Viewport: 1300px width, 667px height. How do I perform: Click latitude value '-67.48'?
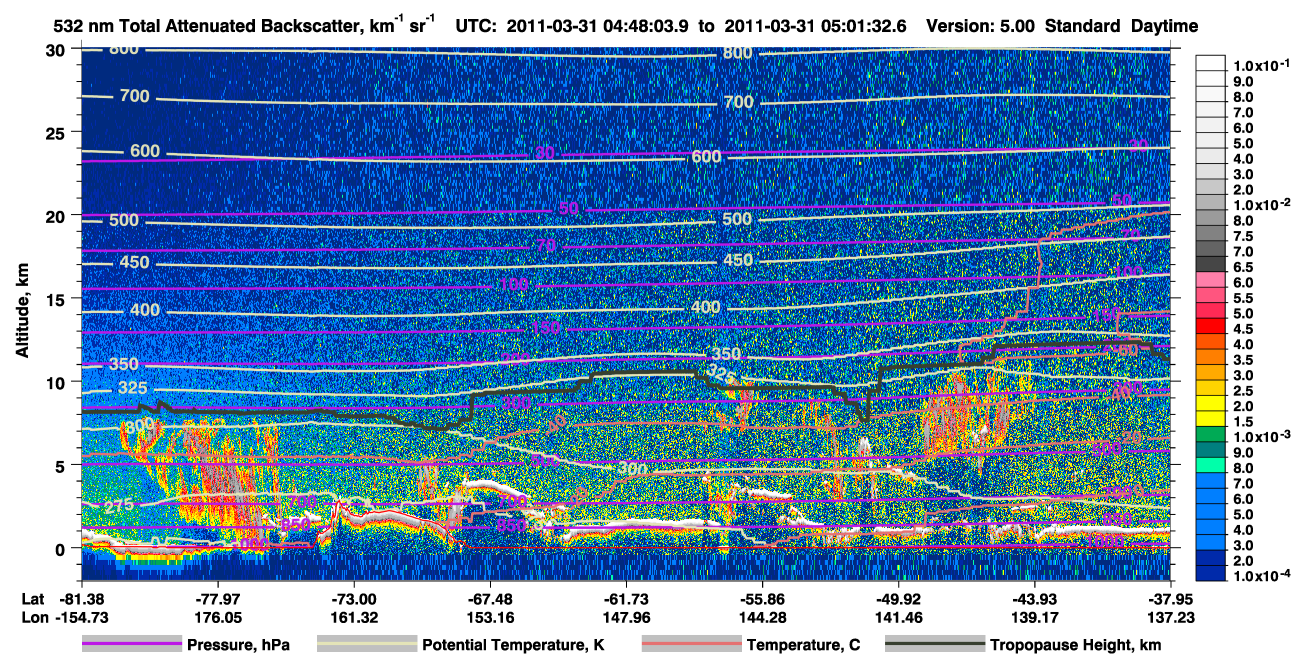click(x=489, y=599)
